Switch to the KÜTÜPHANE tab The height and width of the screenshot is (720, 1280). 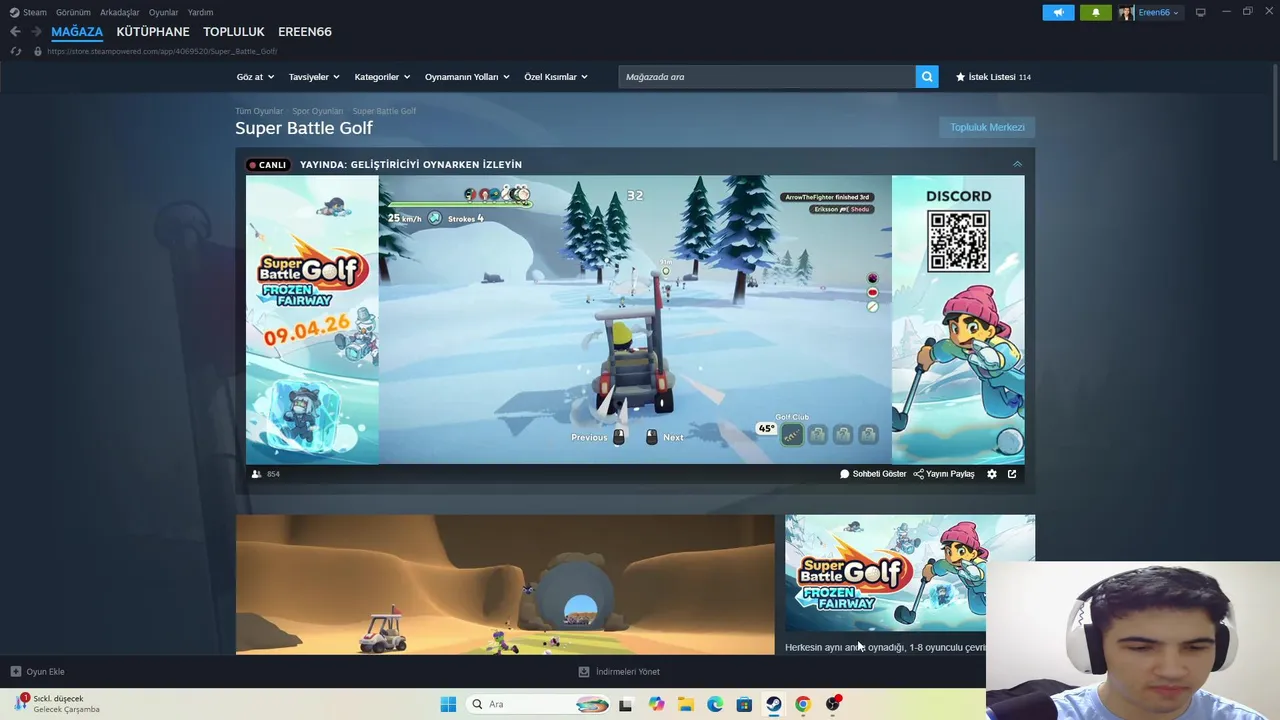[153, 32]
